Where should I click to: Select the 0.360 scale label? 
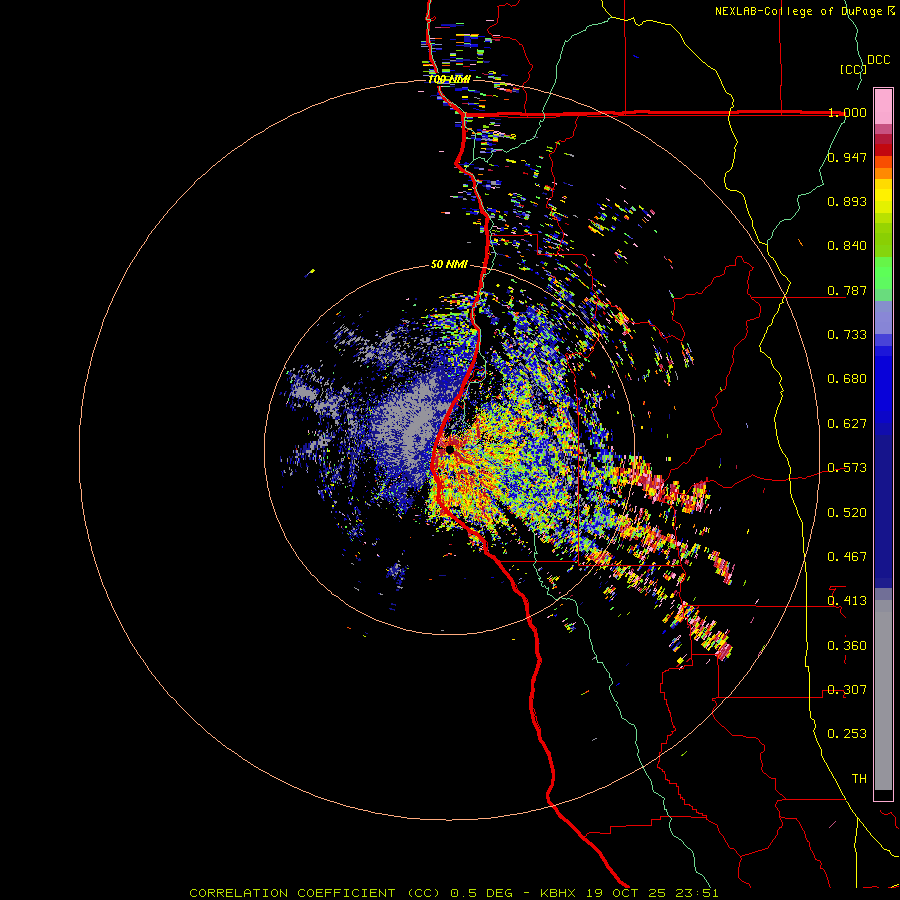click(x=847, y=646)
